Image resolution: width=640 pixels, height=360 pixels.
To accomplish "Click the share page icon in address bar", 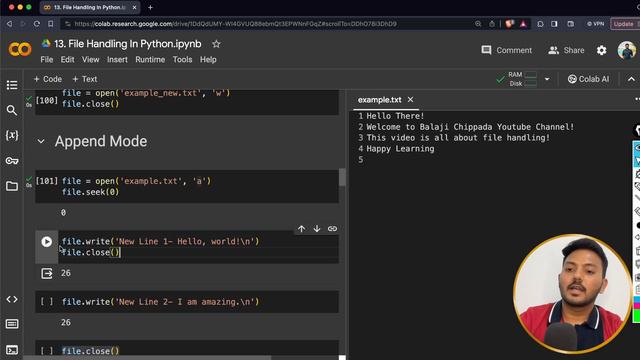I will 492,24.
